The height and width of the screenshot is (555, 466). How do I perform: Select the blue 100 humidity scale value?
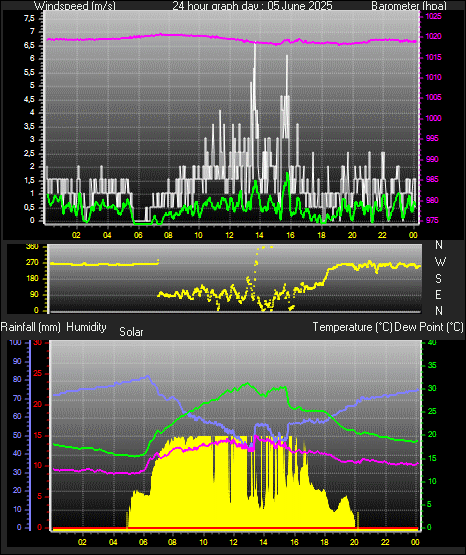(x=16, y=343)
